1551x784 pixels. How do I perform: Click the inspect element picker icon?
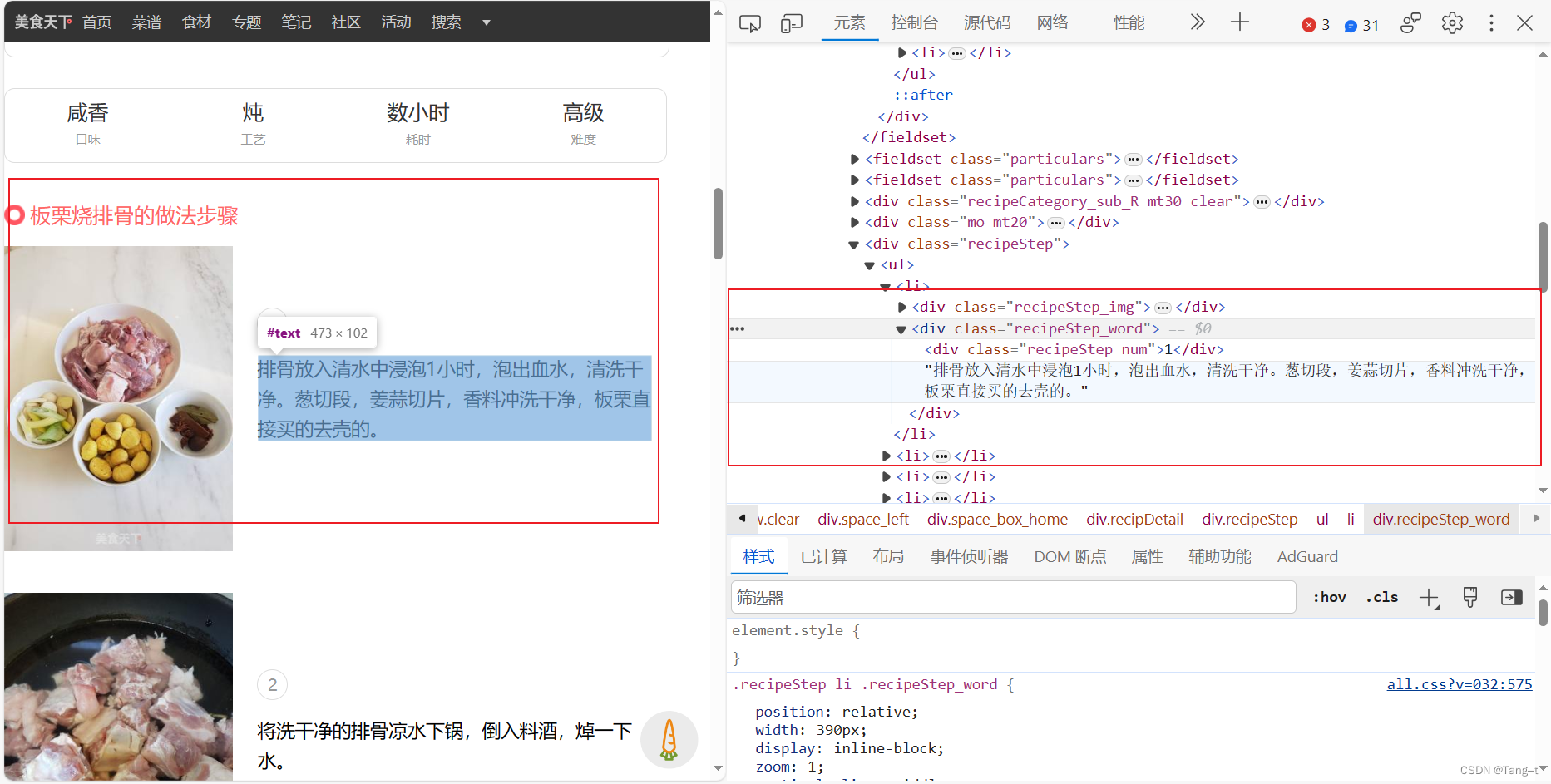[749, 23]
